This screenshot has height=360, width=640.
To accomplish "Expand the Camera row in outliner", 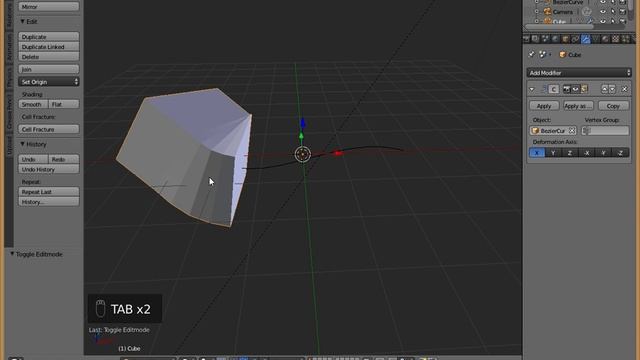I will (x=536, y=12).
